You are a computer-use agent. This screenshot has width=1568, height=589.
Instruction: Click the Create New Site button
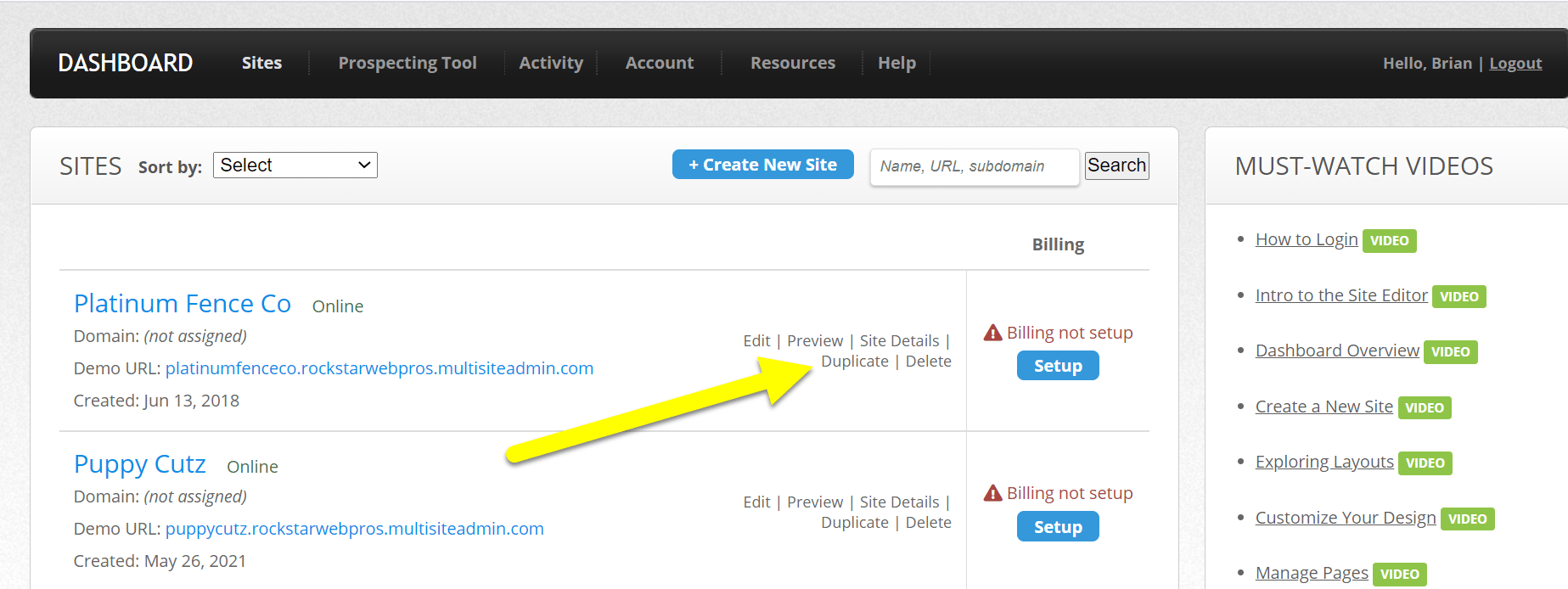tap(762, 164)
